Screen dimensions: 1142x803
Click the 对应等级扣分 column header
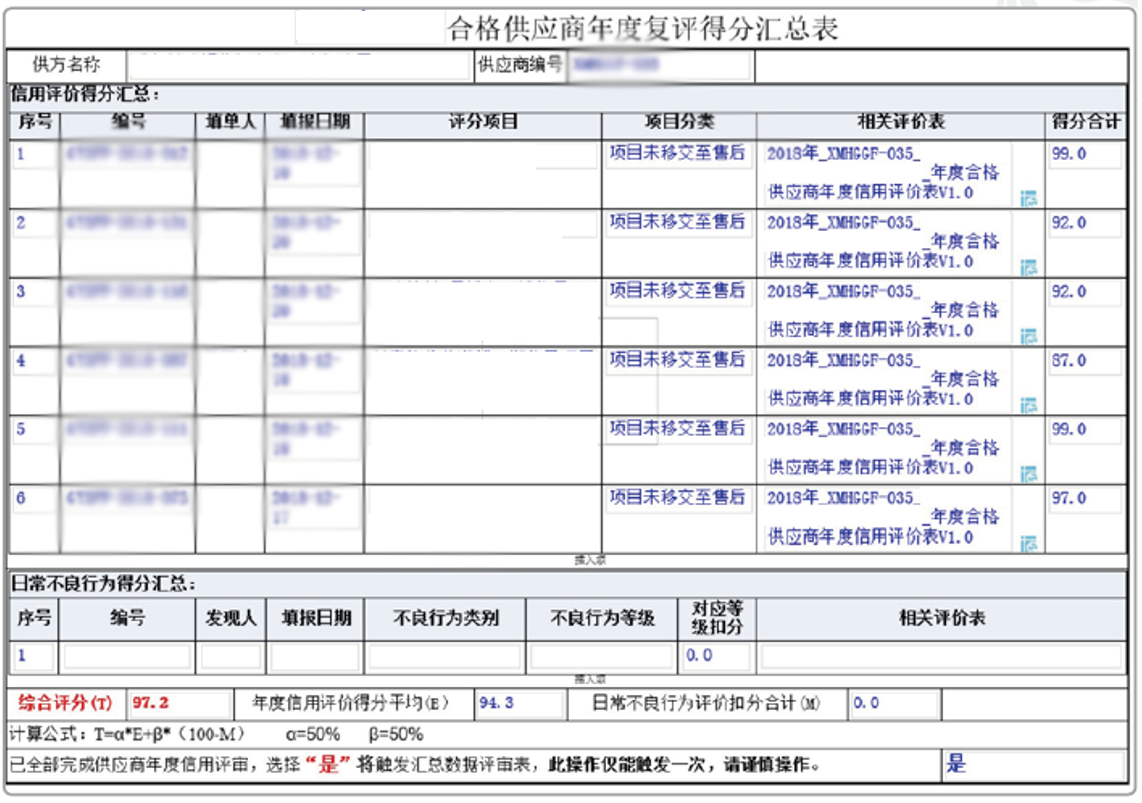[717, 619]
